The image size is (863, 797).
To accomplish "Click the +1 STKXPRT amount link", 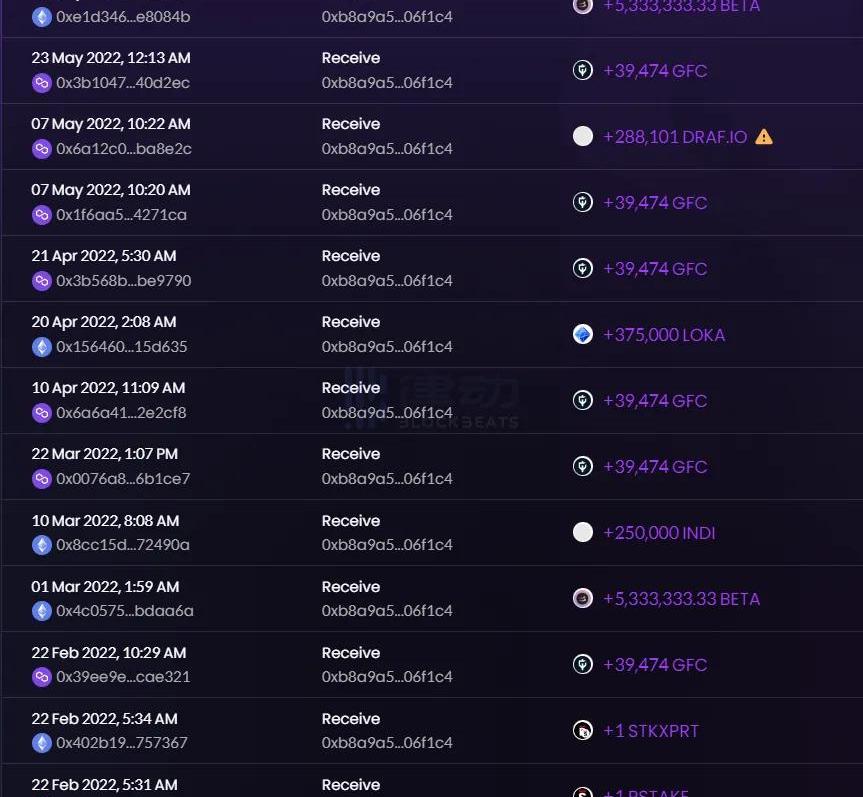I will tap(651, 731).
